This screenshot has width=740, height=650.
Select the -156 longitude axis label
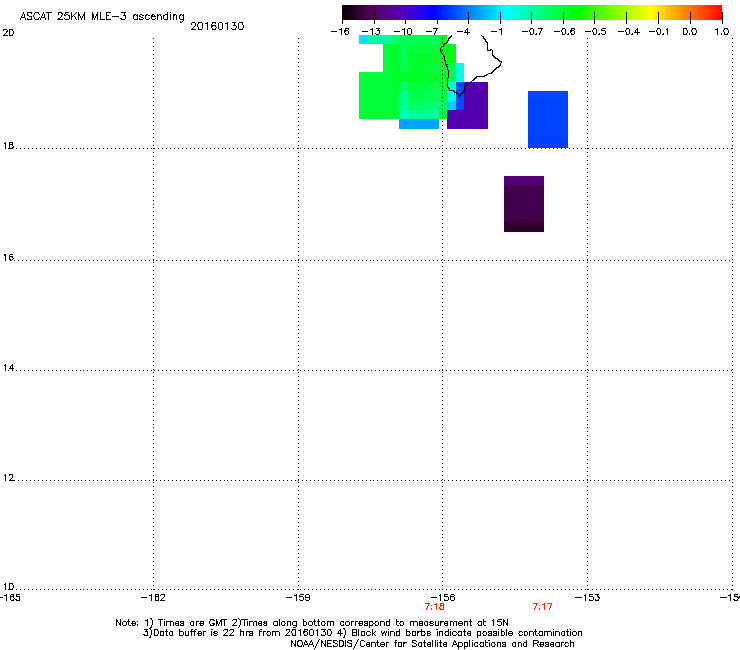(x=443, y=598)
